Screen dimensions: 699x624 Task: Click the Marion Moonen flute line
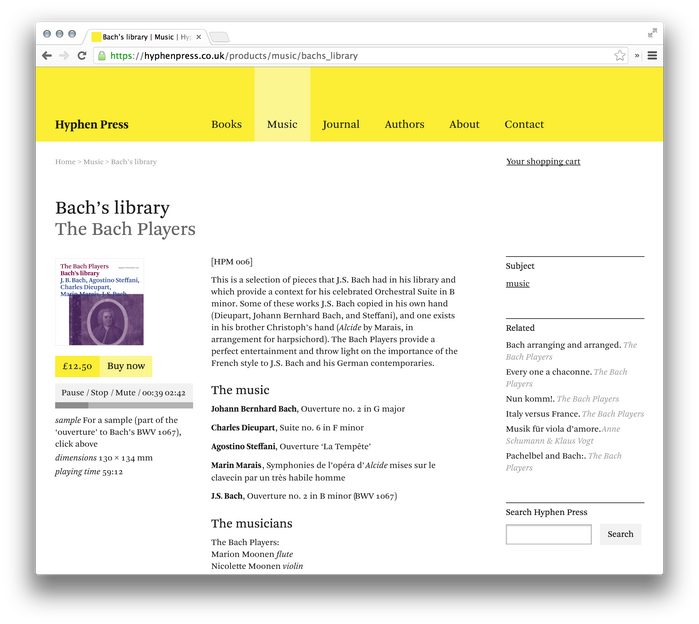click(252, 554)
